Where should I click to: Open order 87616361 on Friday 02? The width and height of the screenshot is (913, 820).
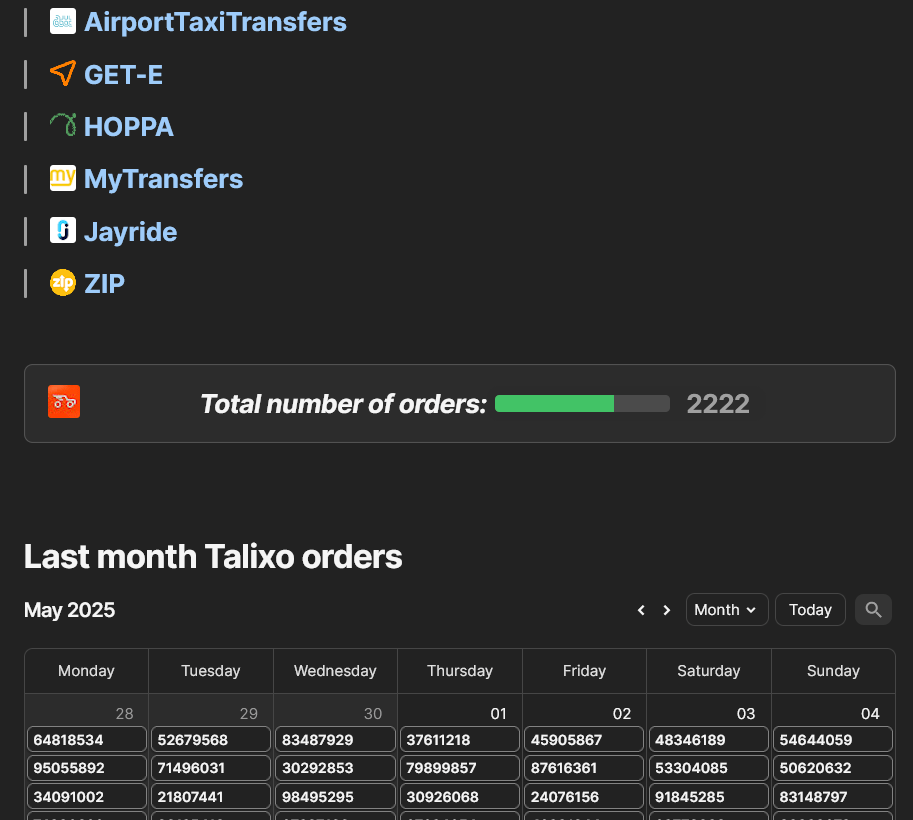click(x=584, y=768)
